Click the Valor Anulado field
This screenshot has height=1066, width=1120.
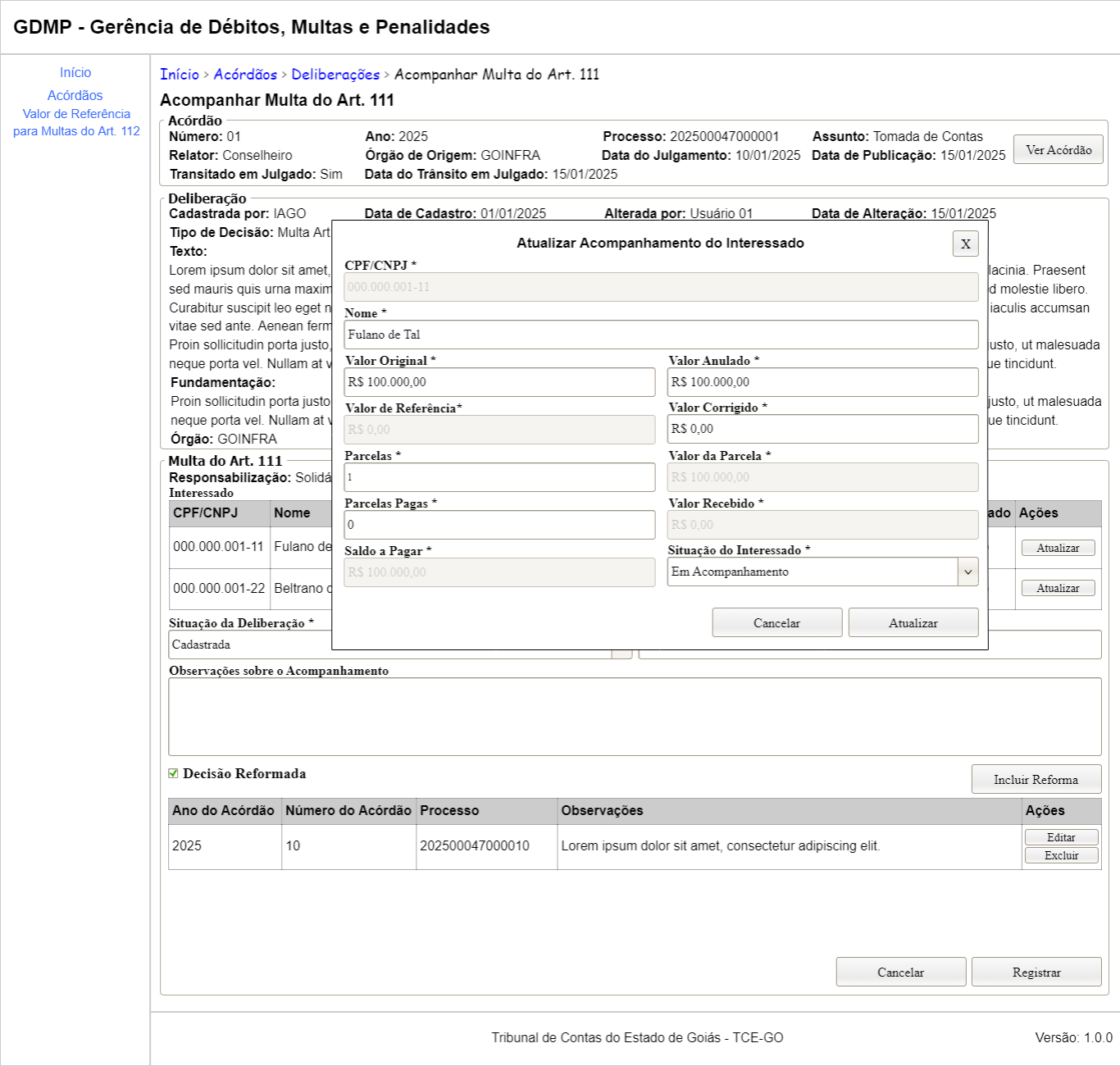(822, 382)
